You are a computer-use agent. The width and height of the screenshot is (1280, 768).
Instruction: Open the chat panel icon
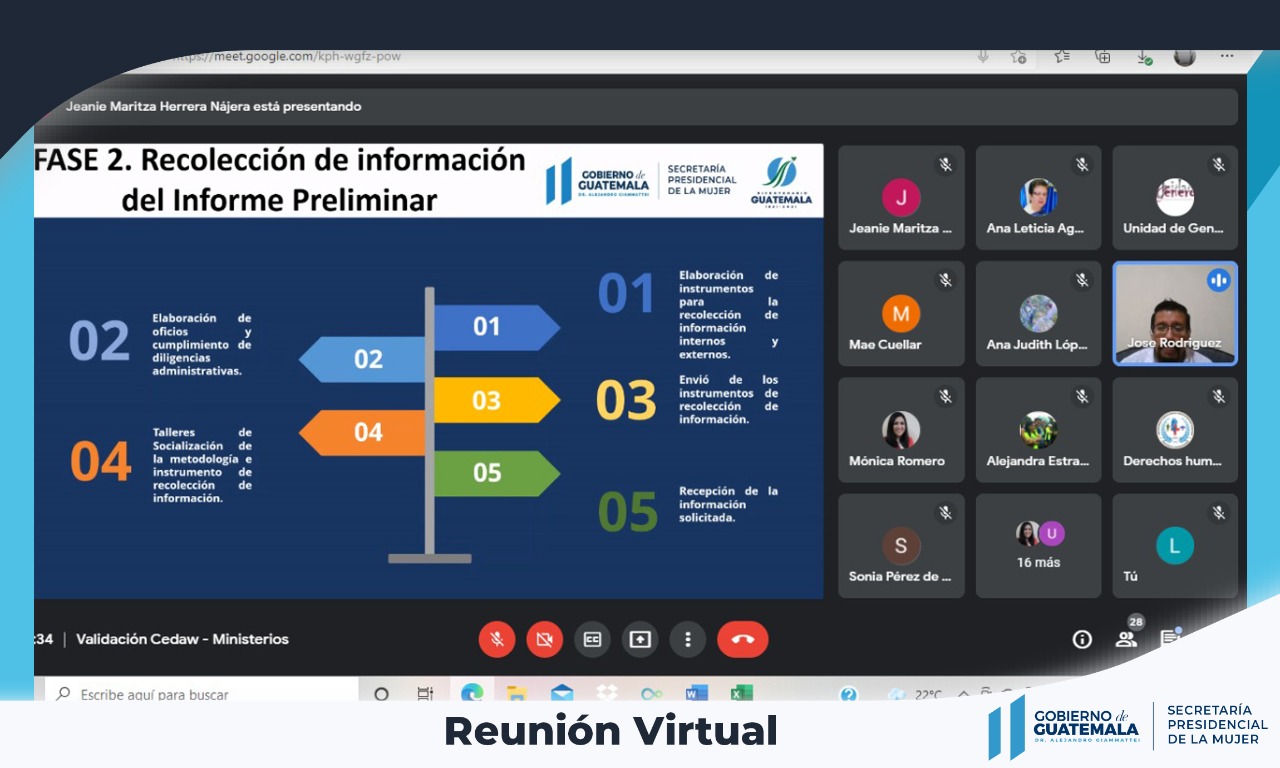[1169, 638]
